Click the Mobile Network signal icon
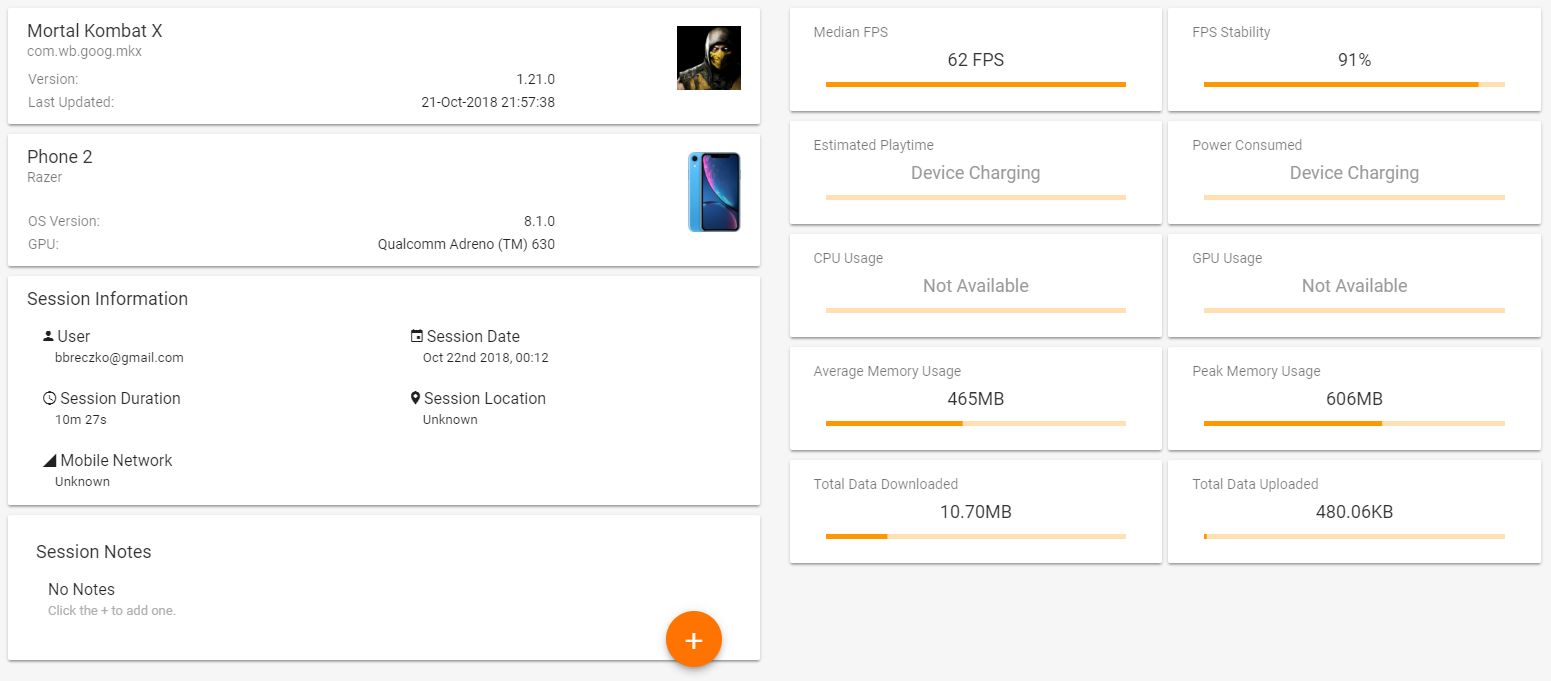 tap(49, 460)
